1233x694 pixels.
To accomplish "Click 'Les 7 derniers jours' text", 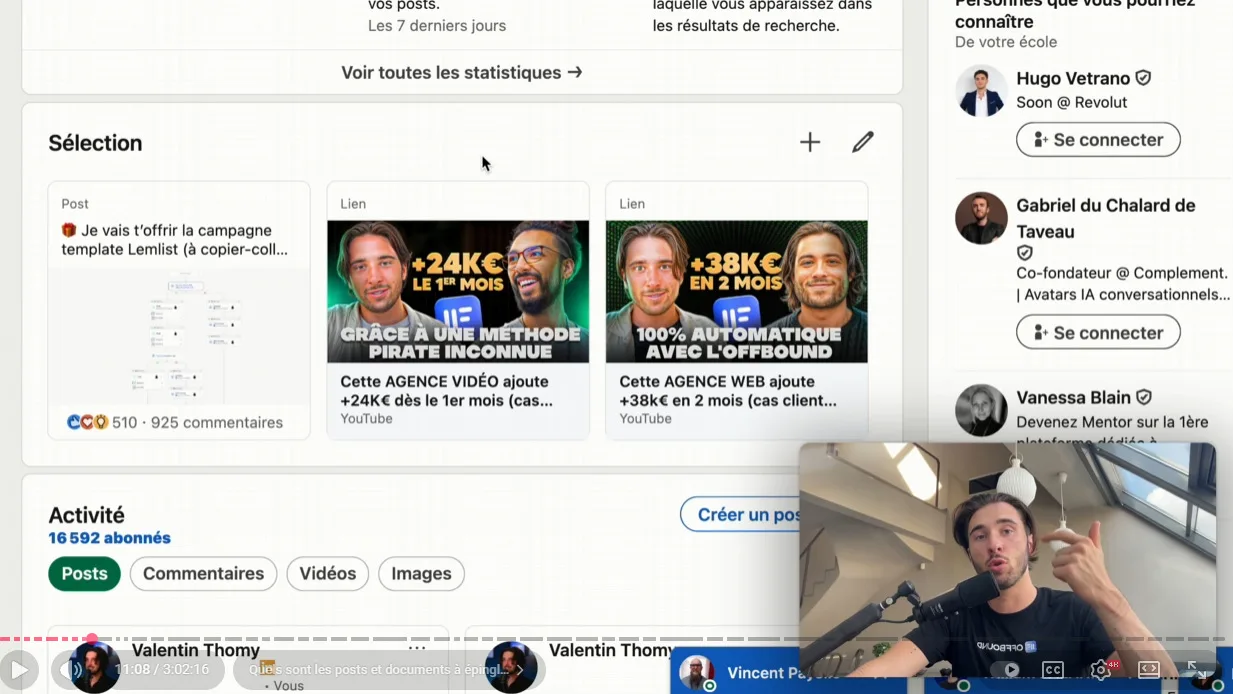I will click(437, 25).
